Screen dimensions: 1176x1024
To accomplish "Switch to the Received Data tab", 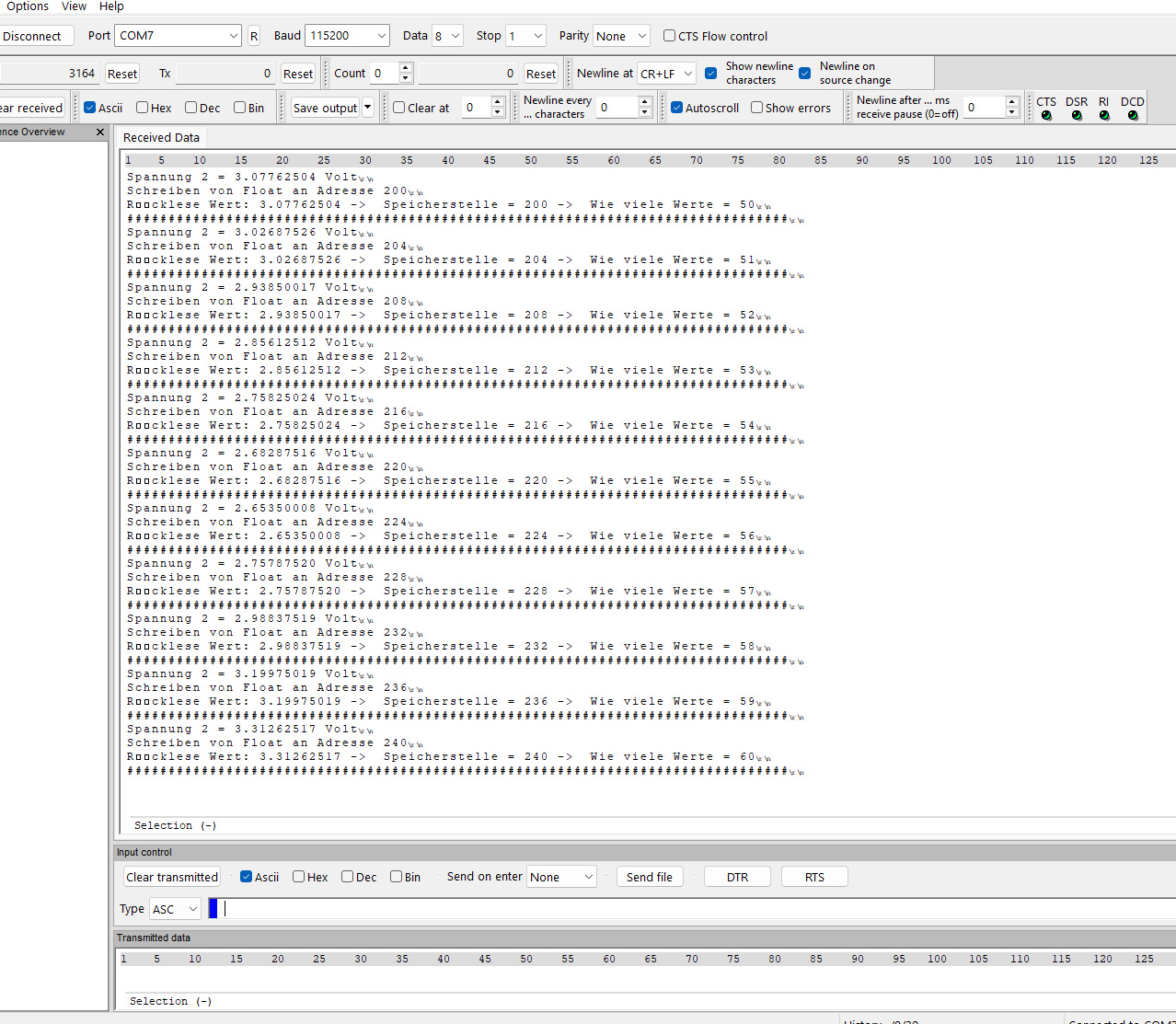I will point(161,137).
